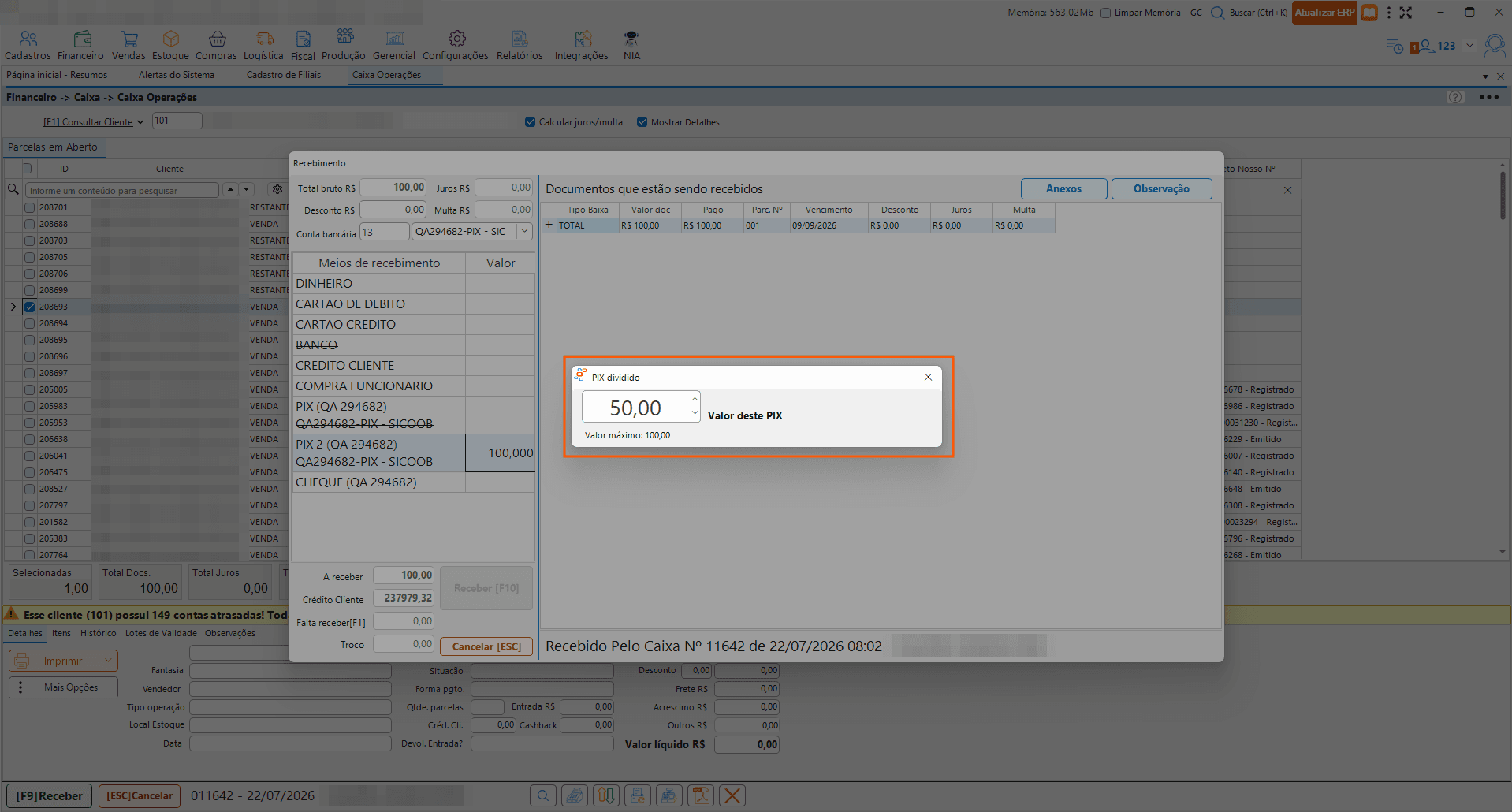1512x812 pixels.
Task: Open the Lotes de Validade tab
Action: tap(161, 633)
